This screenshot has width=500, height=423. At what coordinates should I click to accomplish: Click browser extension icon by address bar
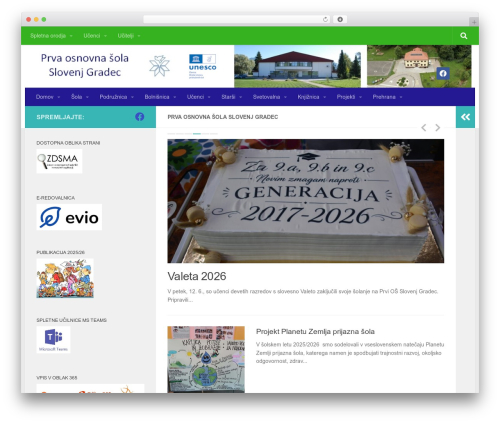(x=340, y=20)
